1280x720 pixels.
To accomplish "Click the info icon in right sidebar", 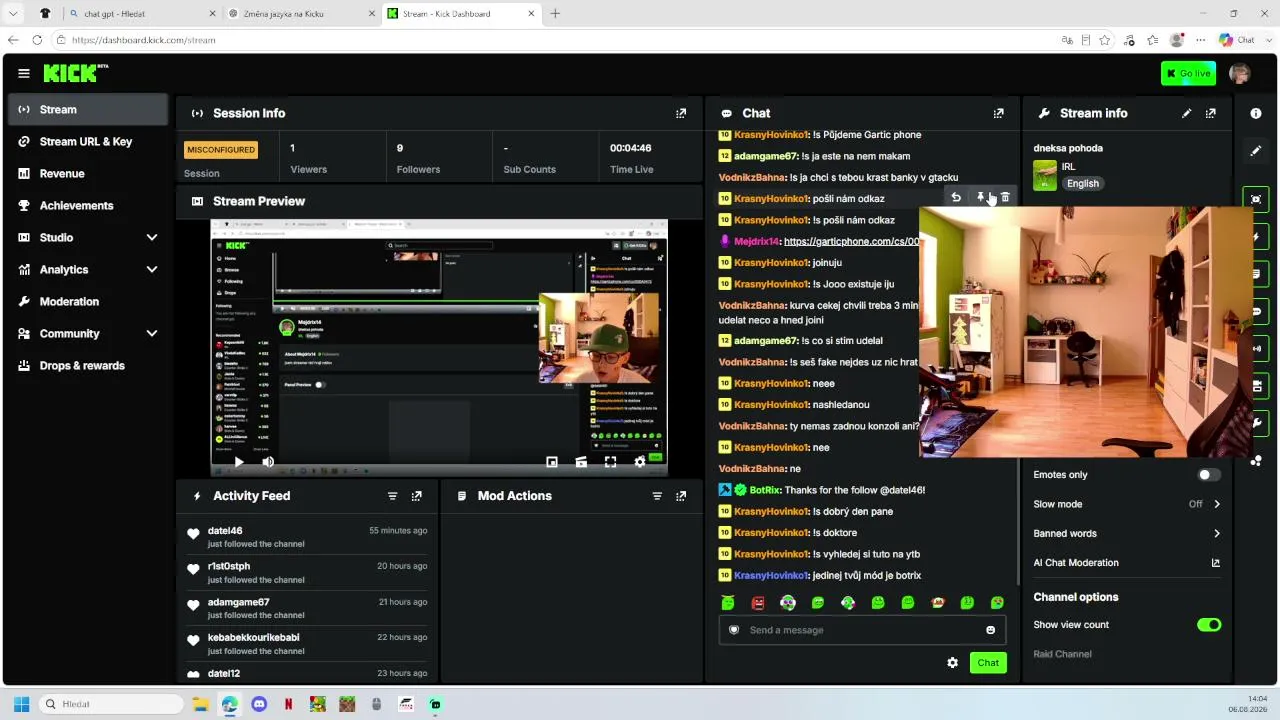I will [1256, 114].
